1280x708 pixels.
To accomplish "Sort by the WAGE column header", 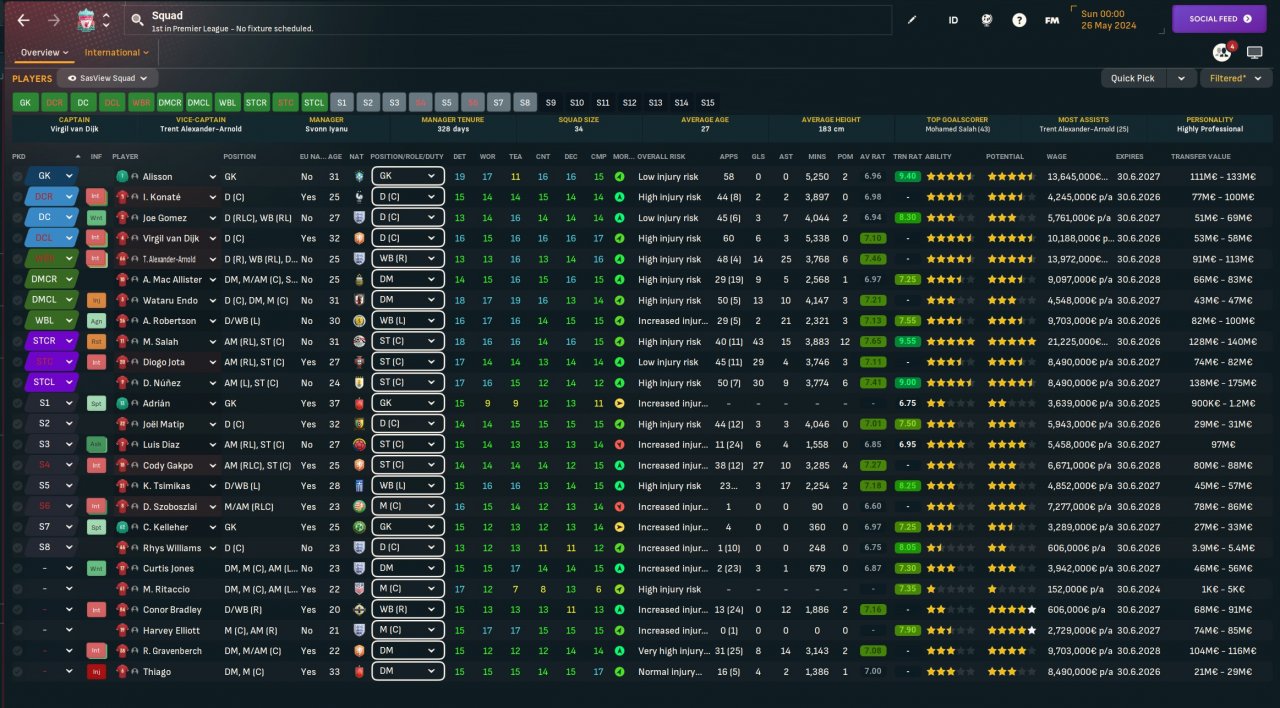I will pyautogui.click(x=1057, y=156).
